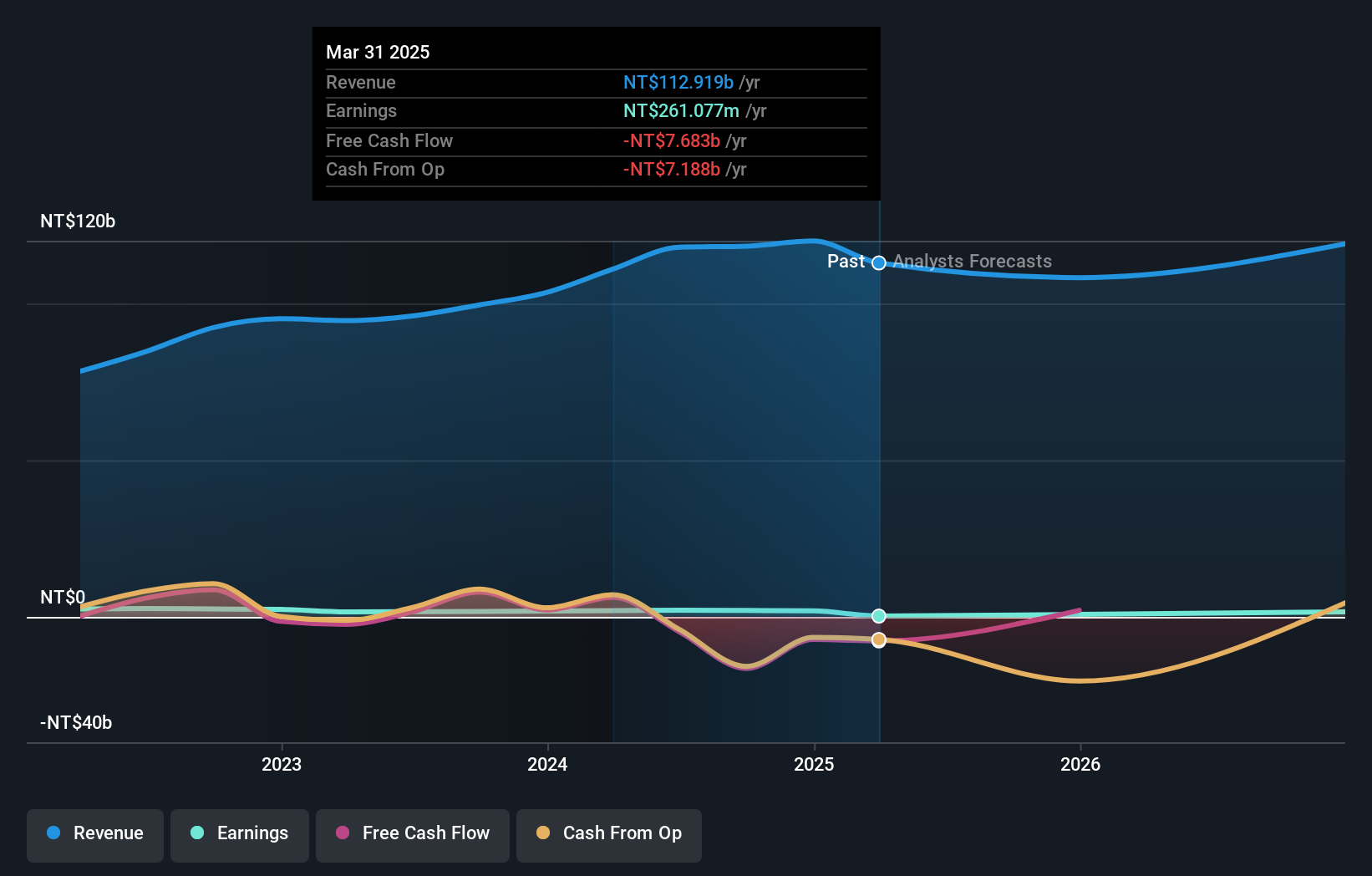Toggle the Revenue legend button
The width and height of the screenshot is (1372, 876).
coord(95,835)
